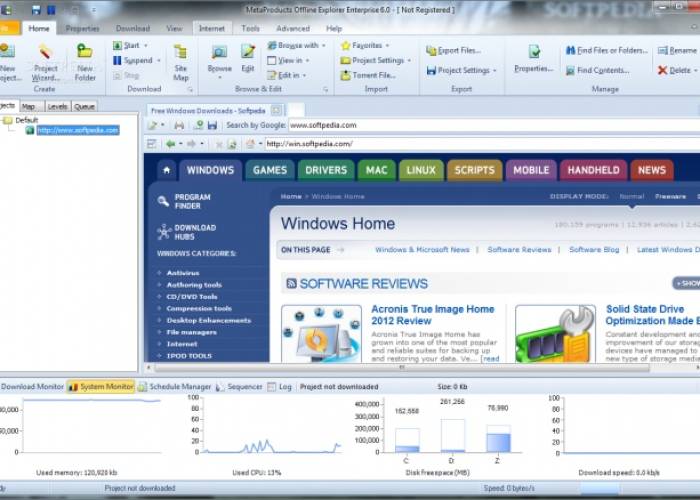The image size is (700, 500).
Task: Select the softpedia.com project in tree
Action: [x=78, y=130]
